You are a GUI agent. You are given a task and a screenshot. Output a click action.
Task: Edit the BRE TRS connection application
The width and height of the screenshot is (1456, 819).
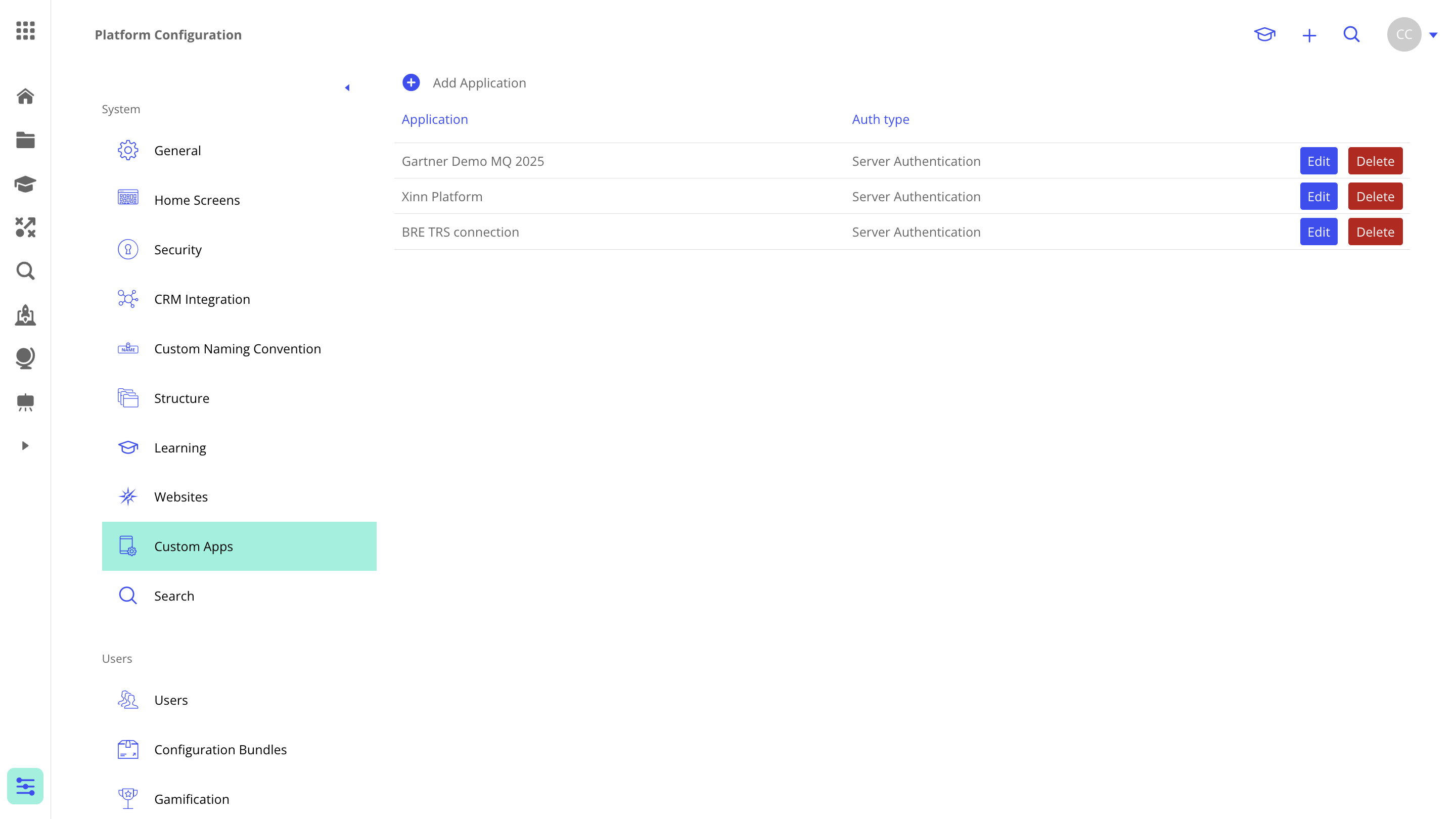[1318, 232]
